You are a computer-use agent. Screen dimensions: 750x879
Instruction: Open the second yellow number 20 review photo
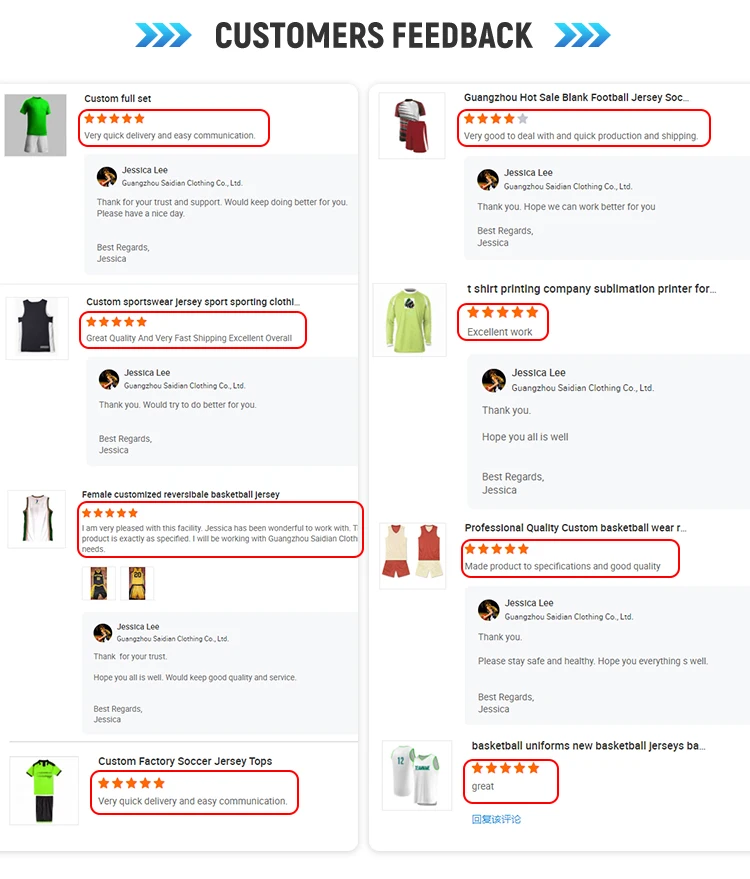137,583
